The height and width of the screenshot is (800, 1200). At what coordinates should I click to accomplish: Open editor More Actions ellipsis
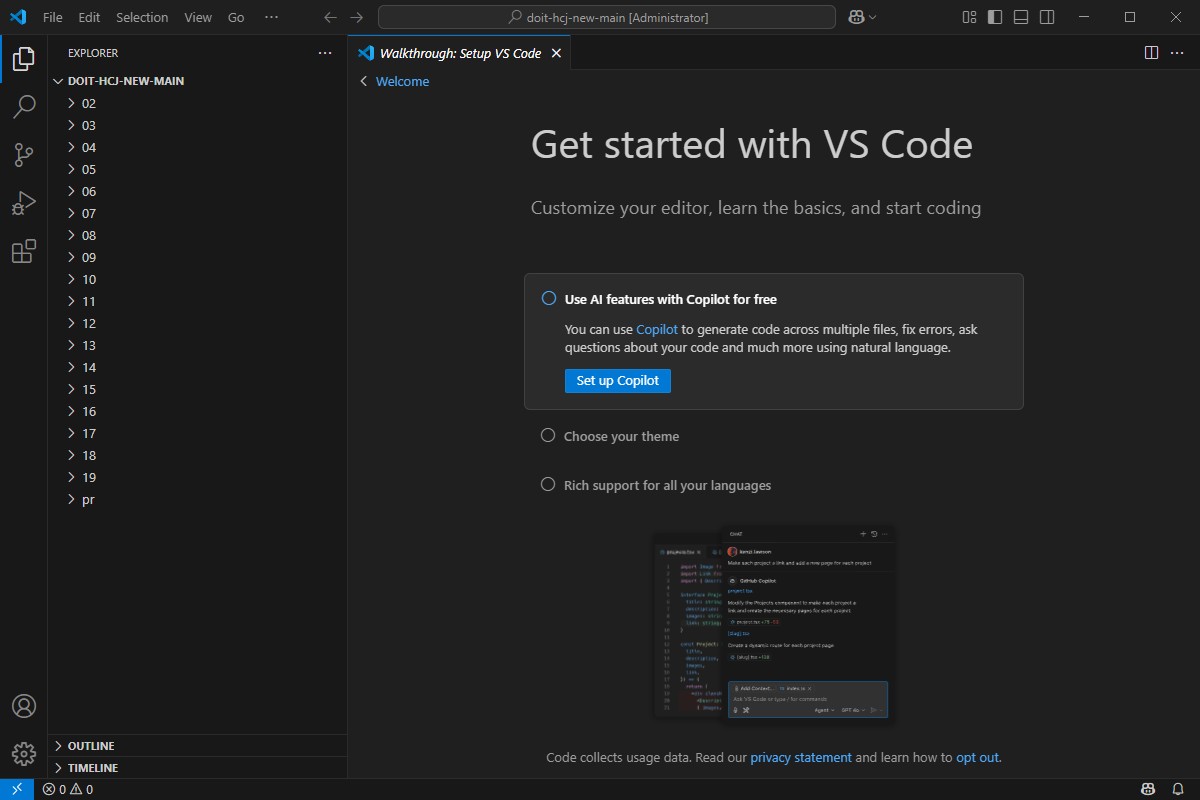pos(1177,52)
